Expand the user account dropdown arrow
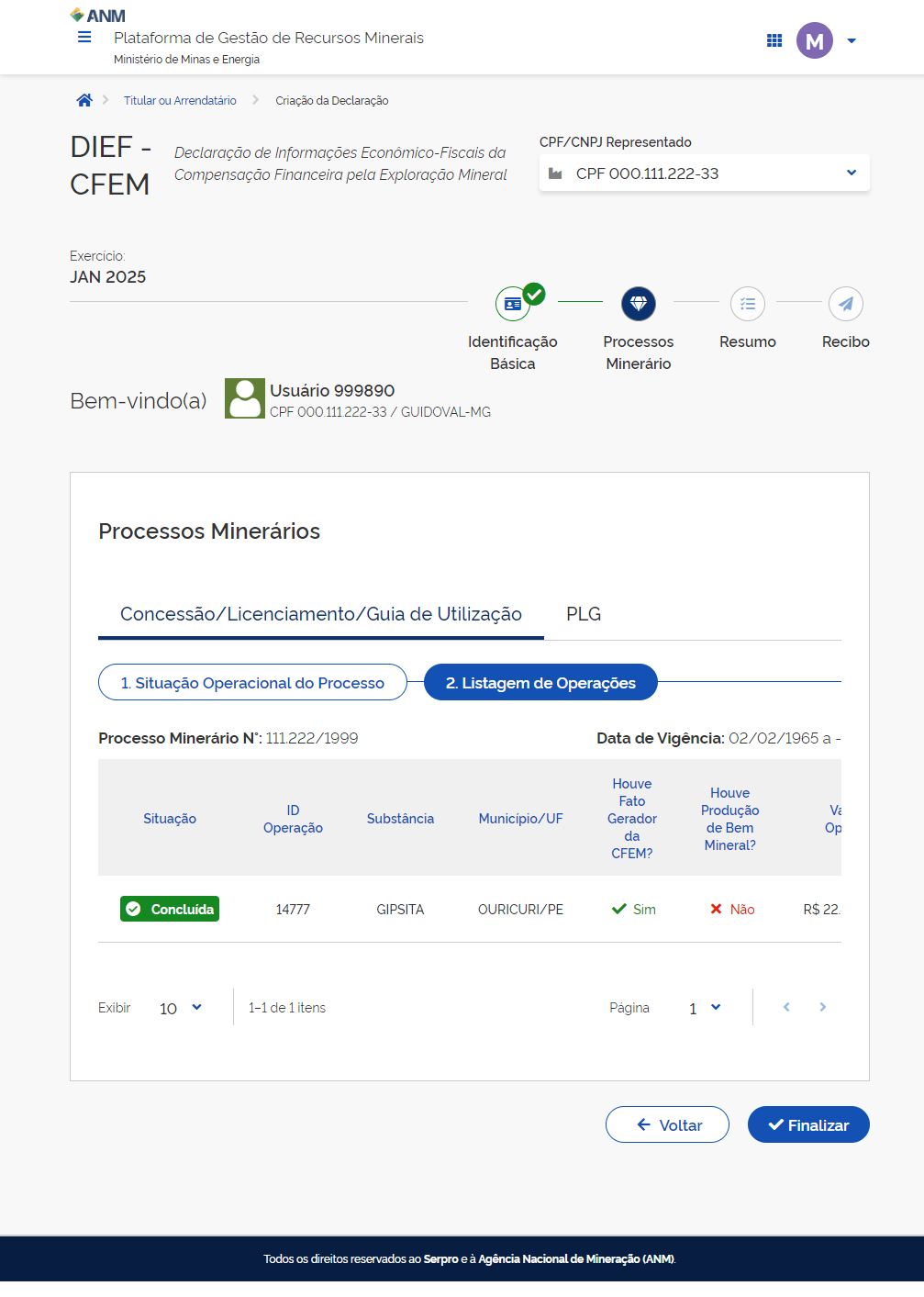 [x=852, y=41]
